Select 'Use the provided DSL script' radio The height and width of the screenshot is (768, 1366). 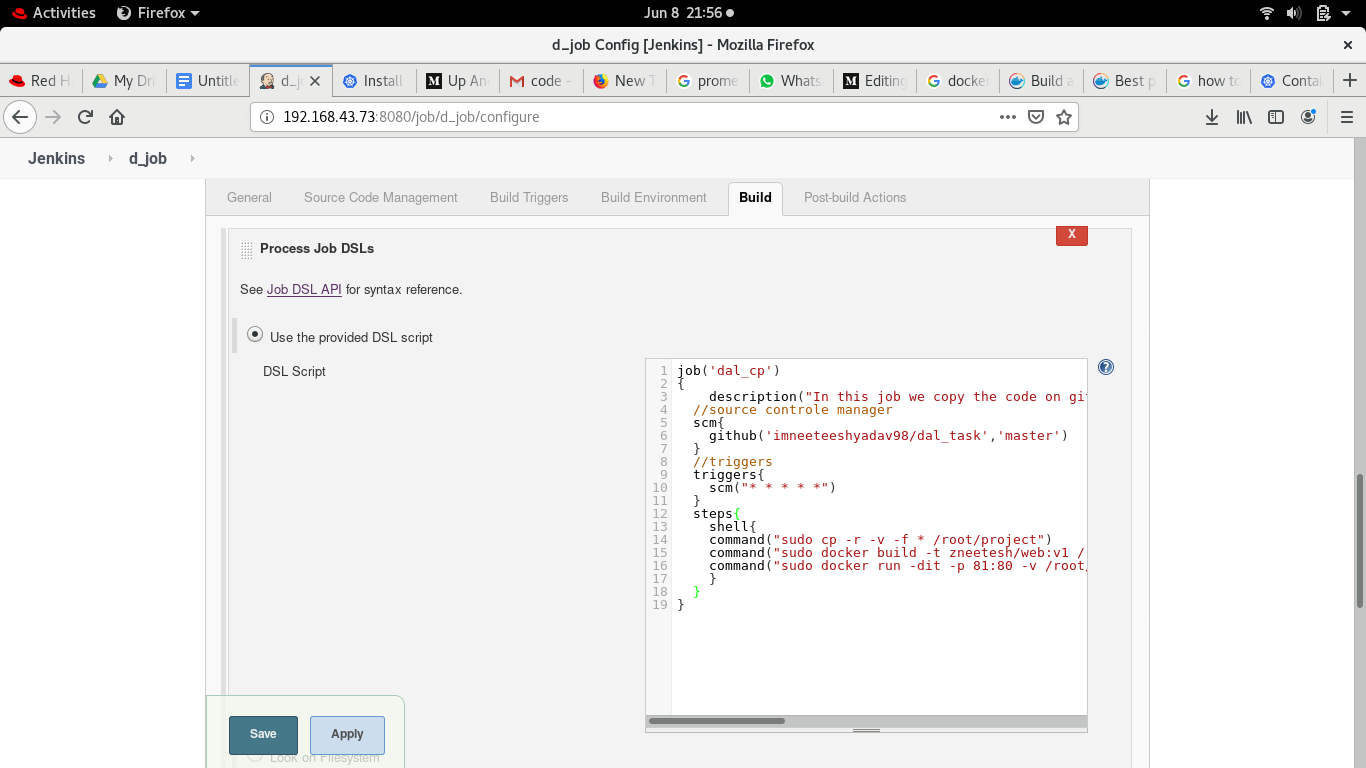point(255,334)
